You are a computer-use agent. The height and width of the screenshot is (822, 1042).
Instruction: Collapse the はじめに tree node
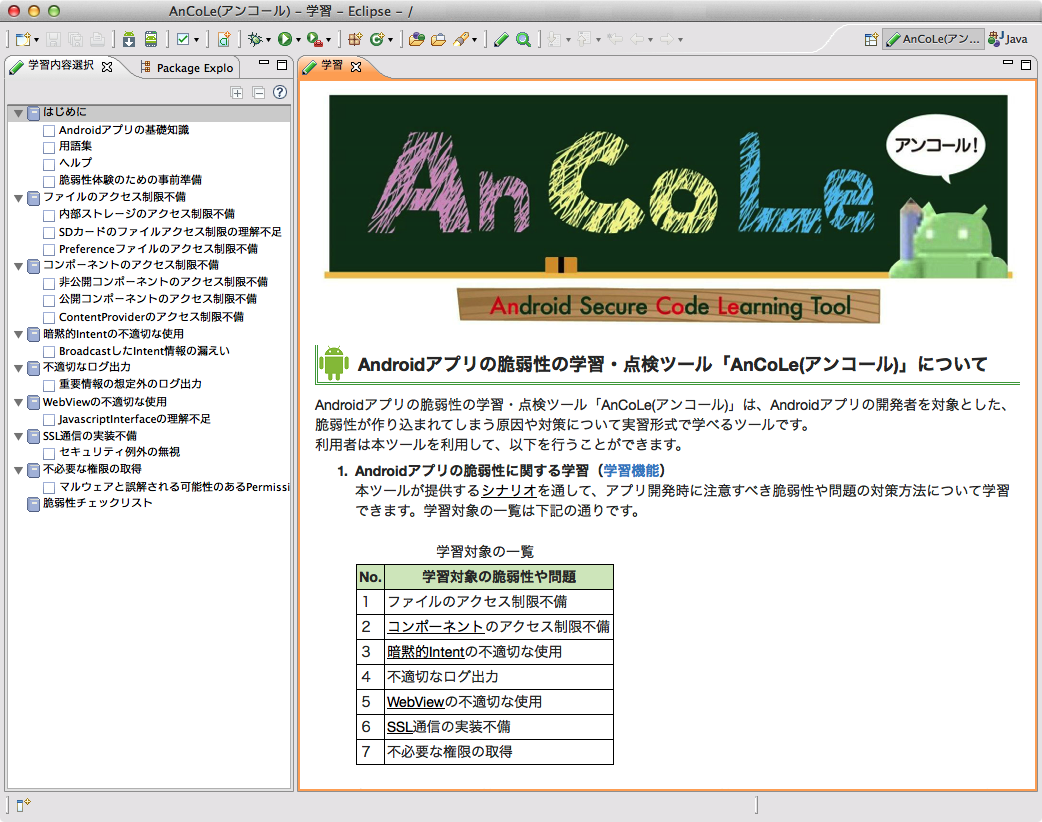point(19,113)
